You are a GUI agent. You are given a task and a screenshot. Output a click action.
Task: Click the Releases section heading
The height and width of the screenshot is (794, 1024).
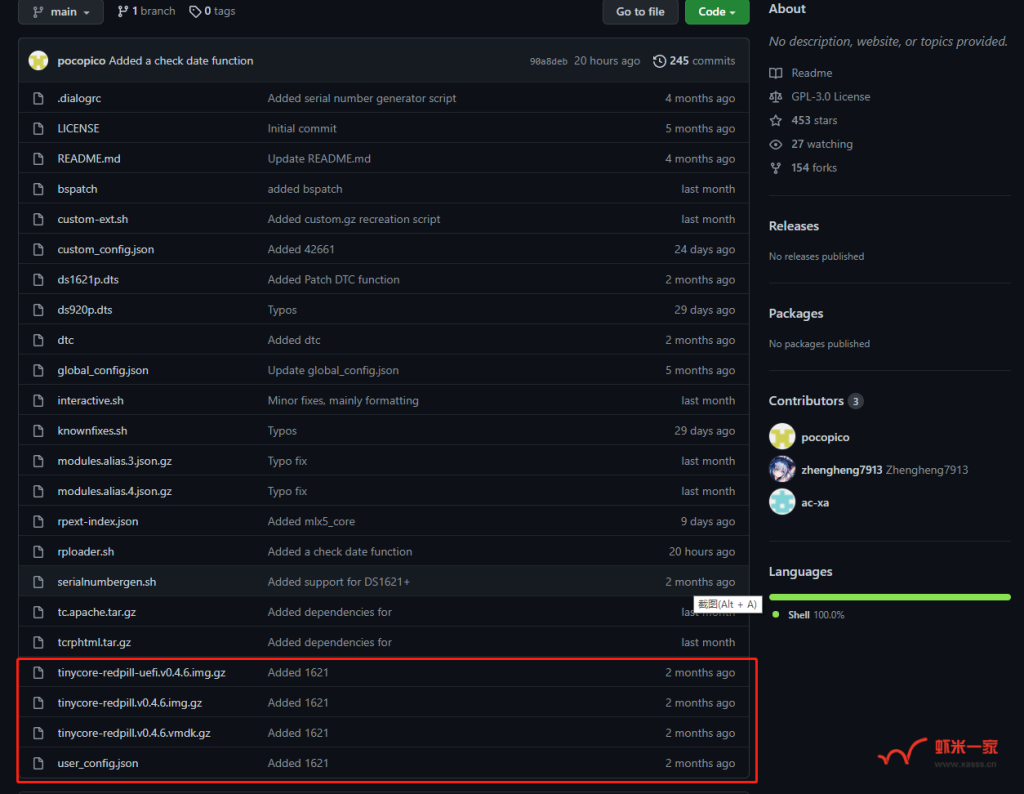794,226
